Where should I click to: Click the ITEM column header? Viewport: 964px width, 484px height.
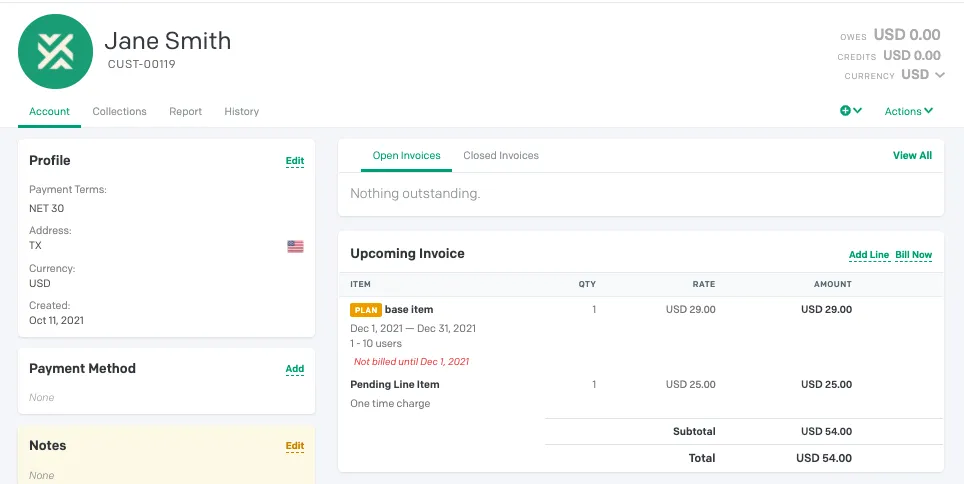coord(360,284)
